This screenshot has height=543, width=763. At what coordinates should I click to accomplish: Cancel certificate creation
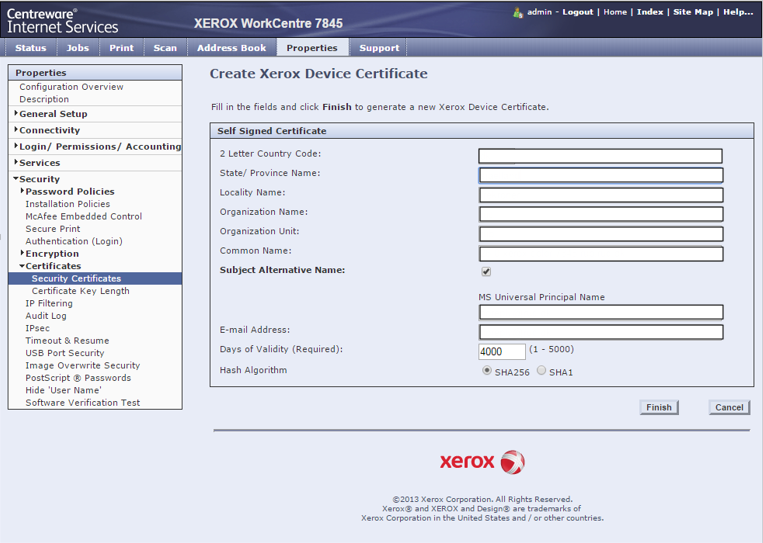[x=729, y=407]
